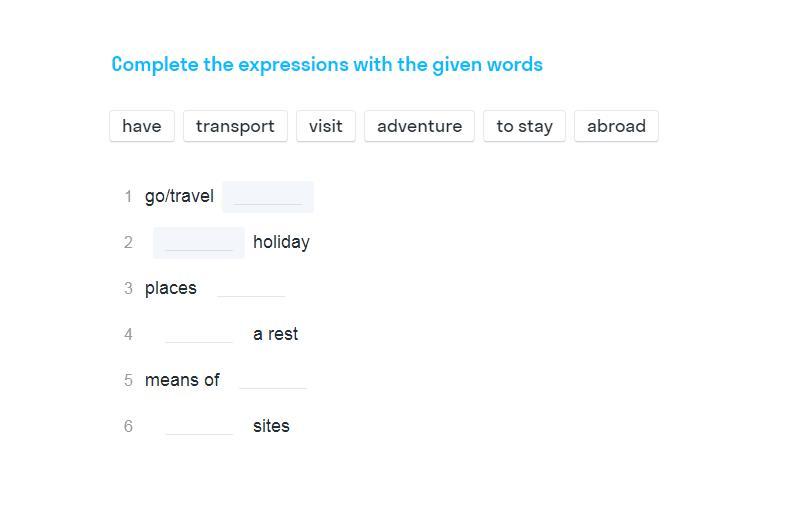Select the word chip "have"
Image resolution: width=787 pixels, height=511 pixels.
(x=141, y=126)
